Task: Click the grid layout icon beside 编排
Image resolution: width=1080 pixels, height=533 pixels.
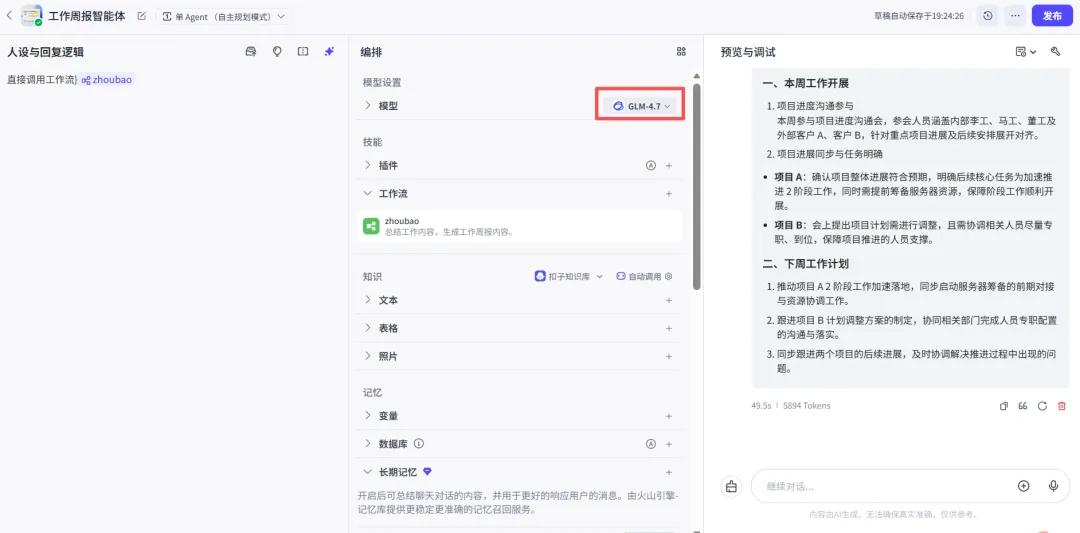Action: coord(681,52)
